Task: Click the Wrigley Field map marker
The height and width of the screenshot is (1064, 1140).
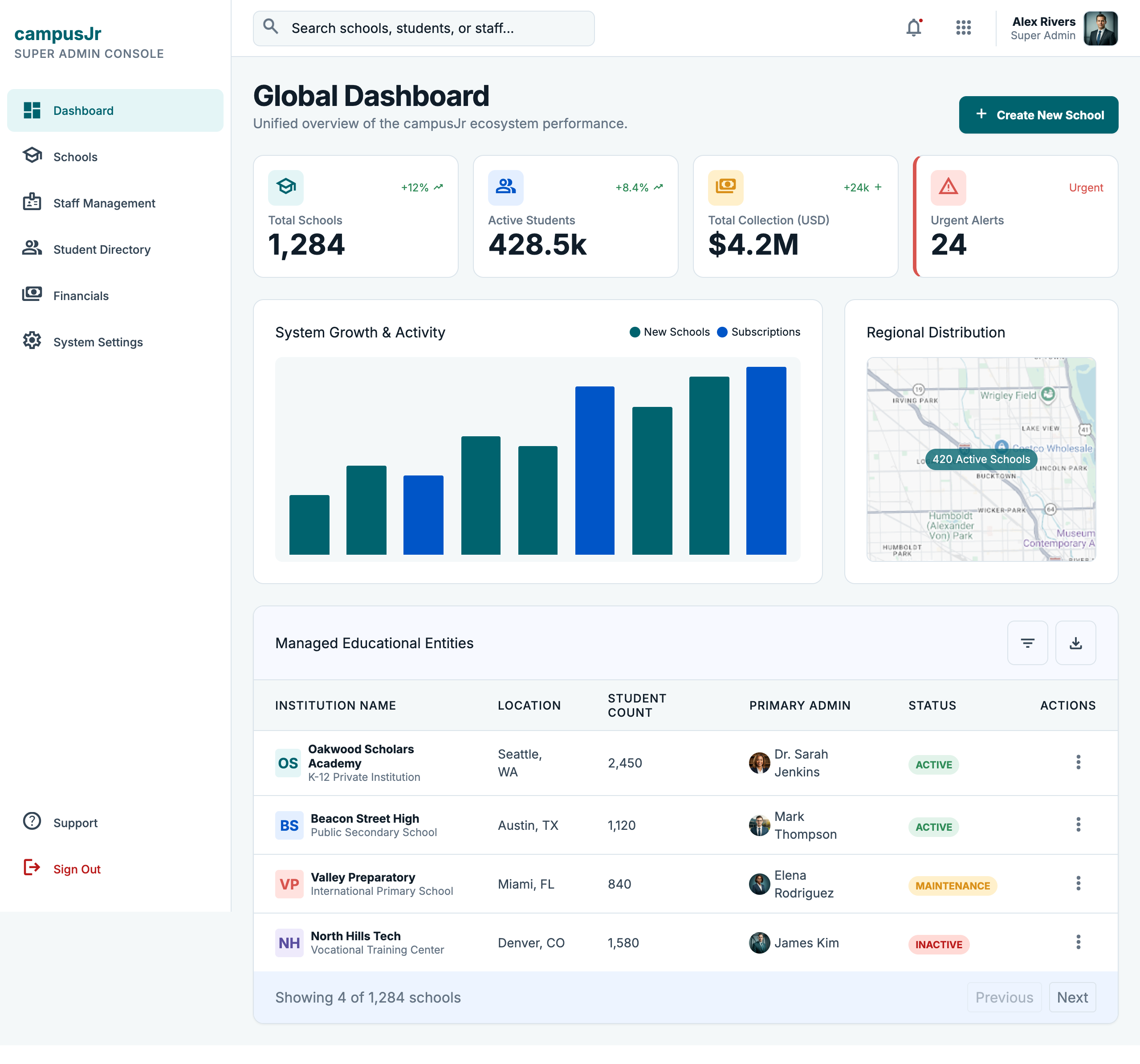Action: point(1048,394)
